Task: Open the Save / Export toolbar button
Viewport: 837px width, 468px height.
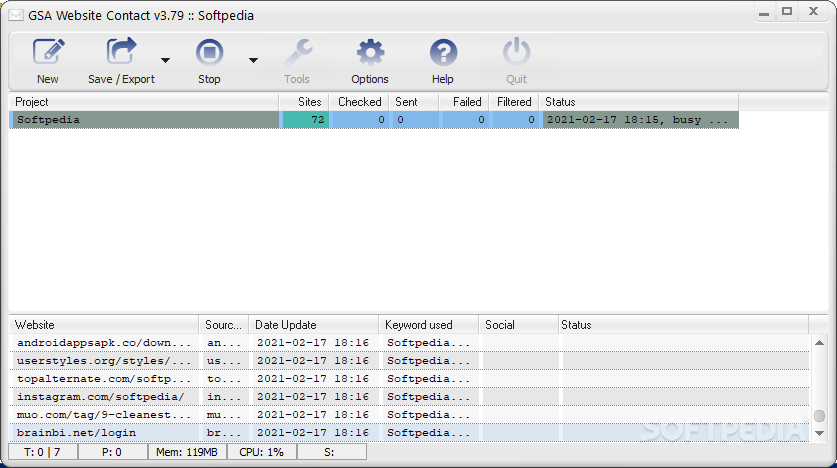Action: 121,61
